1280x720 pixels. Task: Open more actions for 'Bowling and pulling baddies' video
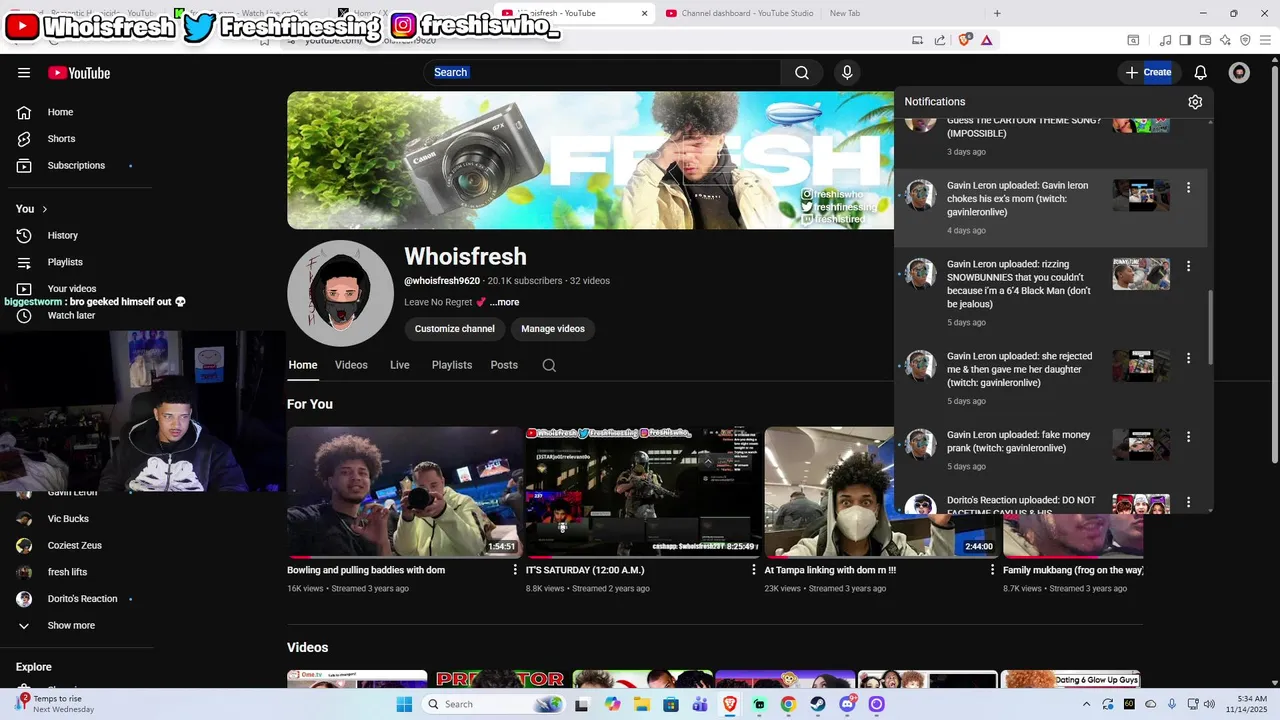516,570
